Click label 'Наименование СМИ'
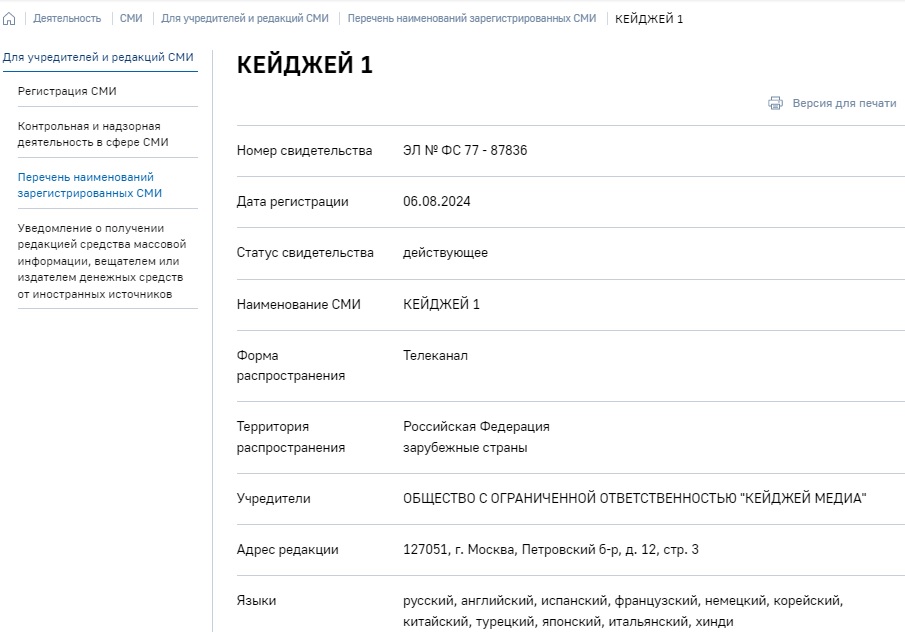Viewport: 905px width, 632px height. click(x=298, y=304)
